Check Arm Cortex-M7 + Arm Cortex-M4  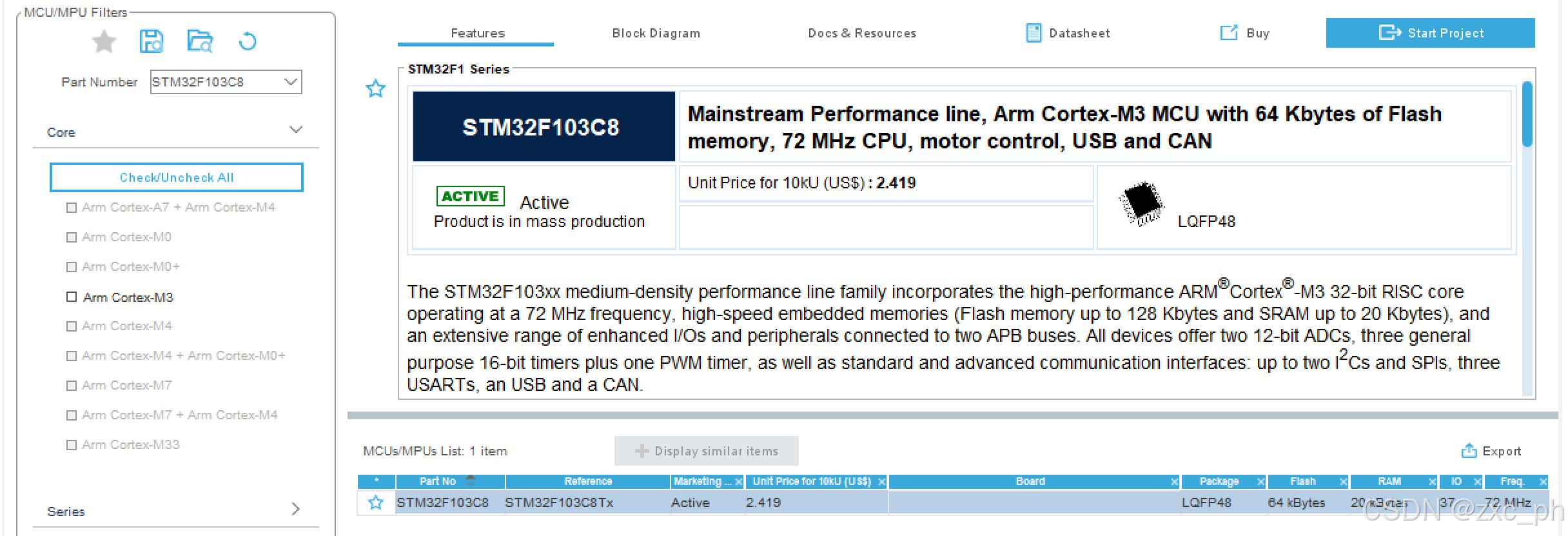click(72, 415)
